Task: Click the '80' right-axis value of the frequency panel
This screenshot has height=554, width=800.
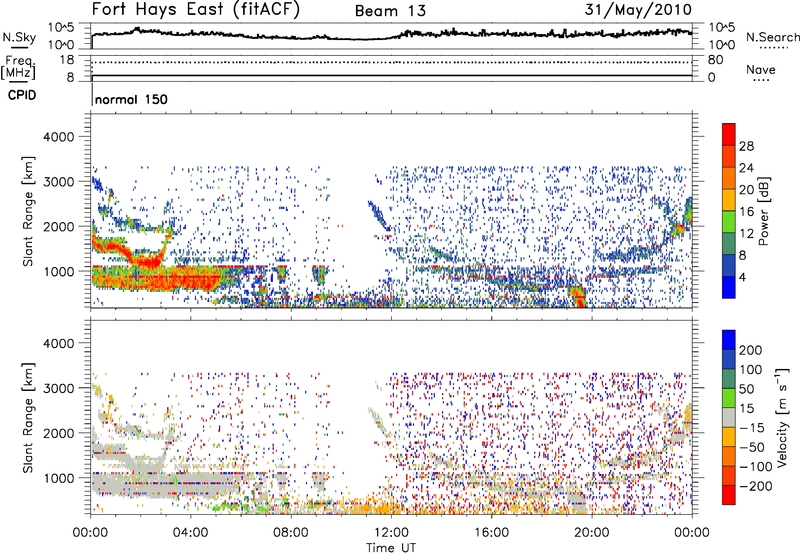Action: 715,60
